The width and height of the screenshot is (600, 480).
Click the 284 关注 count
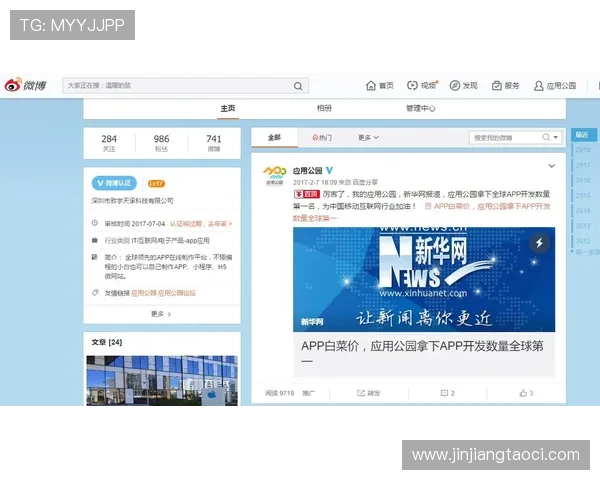pyautogui.click(x=109, y=143)
